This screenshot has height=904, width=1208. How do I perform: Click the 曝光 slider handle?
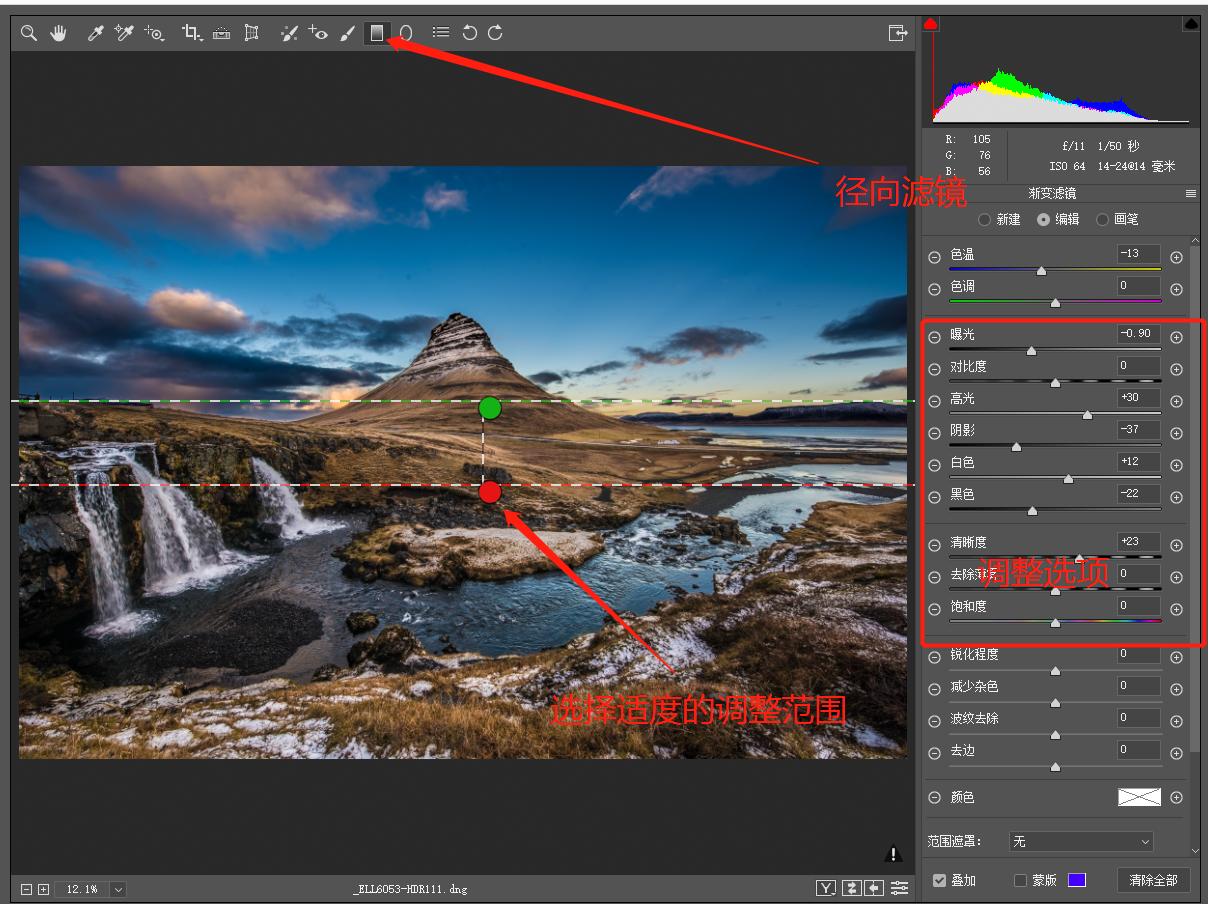[1031, 351]
